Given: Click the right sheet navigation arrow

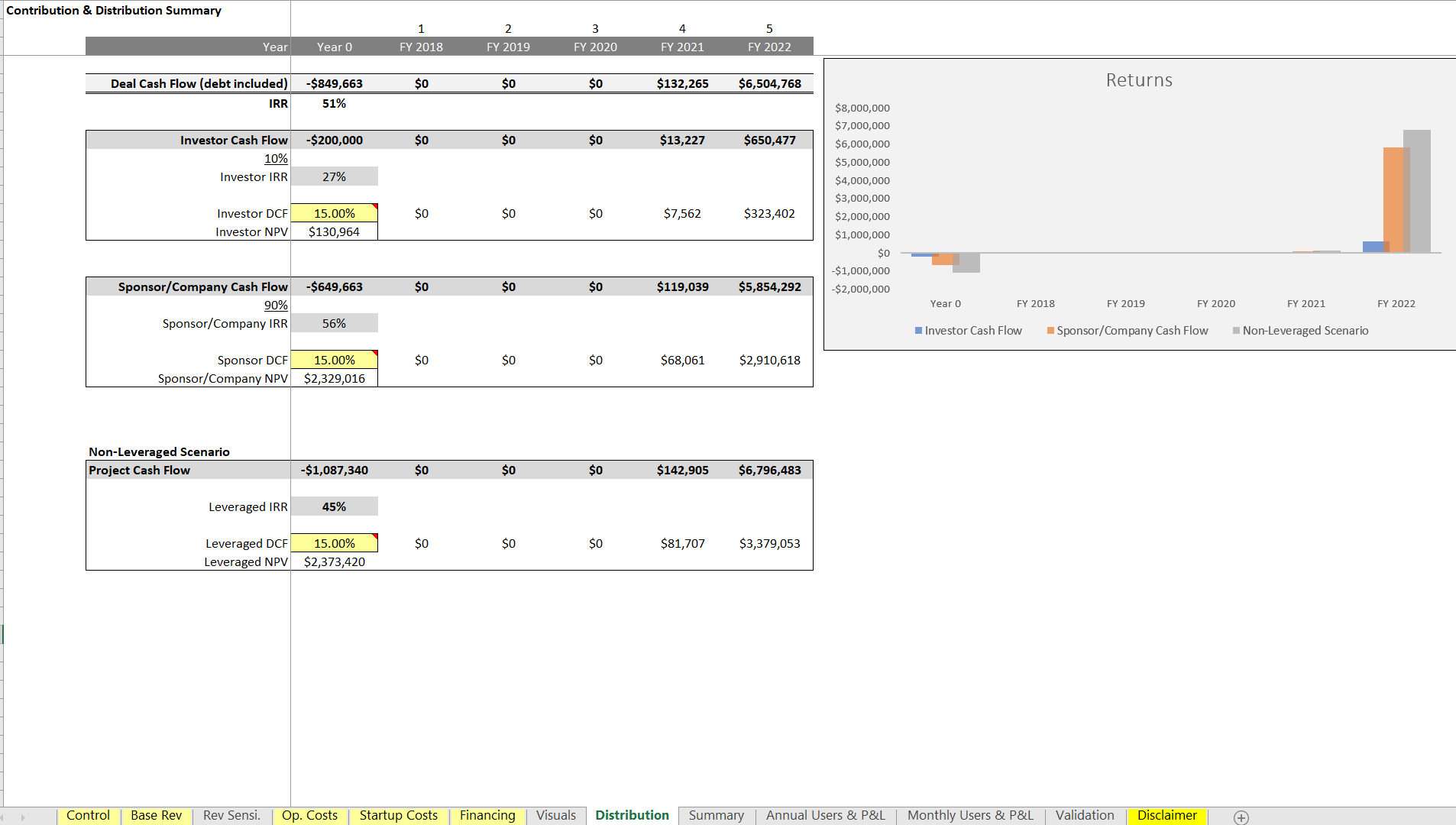Looking at the screenshot, I should (x=23, y=816).
